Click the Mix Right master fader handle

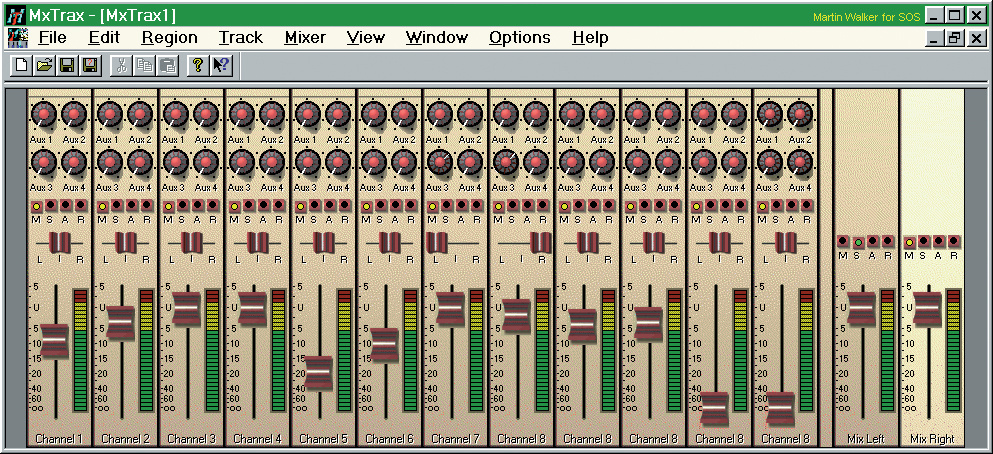925,308
